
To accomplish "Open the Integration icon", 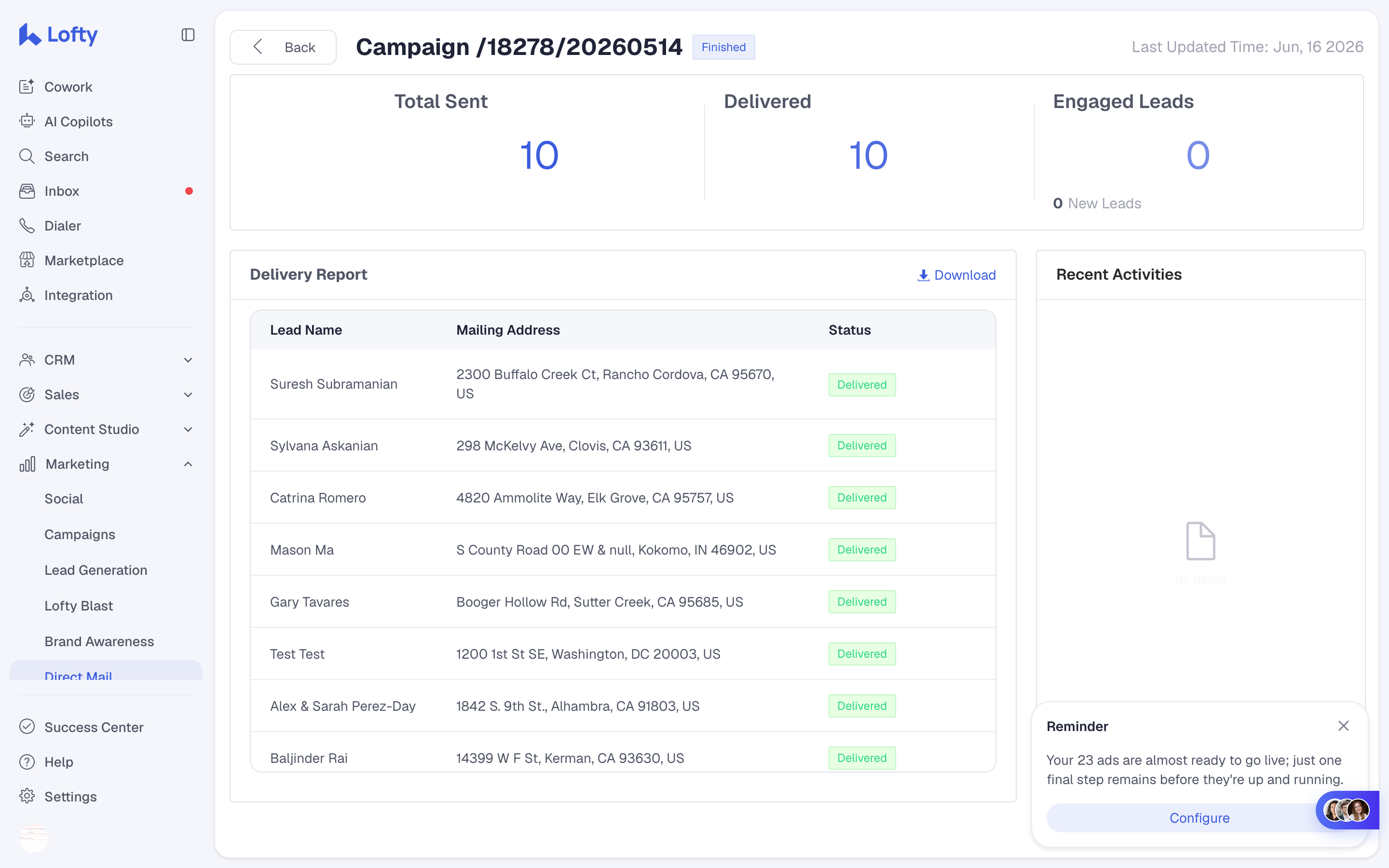I will [27, 295].
